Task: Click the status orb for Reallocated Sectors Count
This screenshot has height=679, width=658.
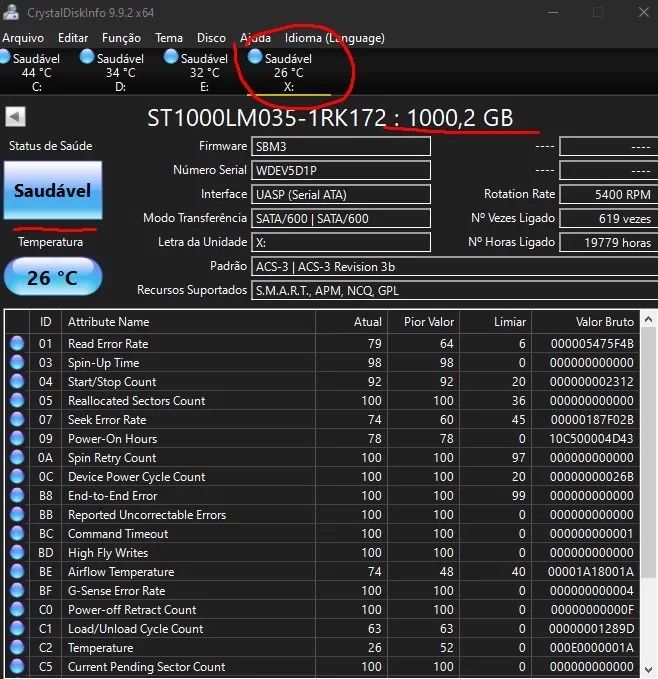Action: (17, 400)
